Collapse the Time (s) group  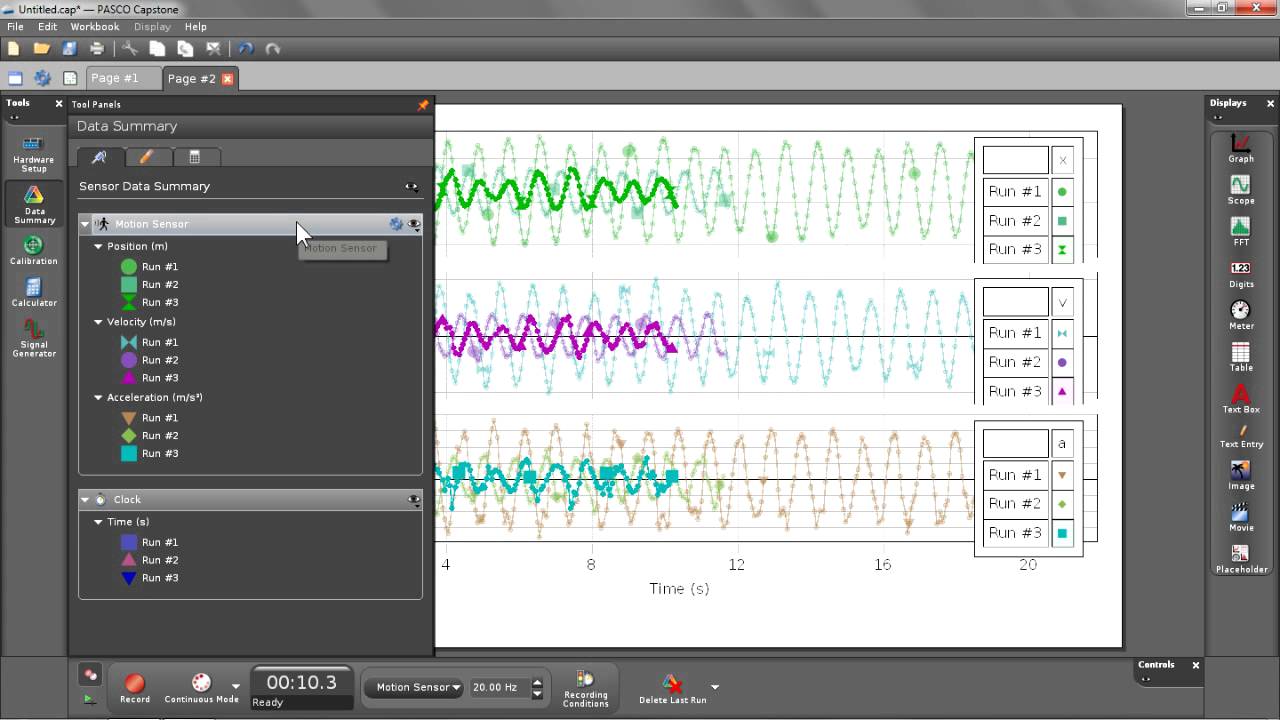(99, 522)
